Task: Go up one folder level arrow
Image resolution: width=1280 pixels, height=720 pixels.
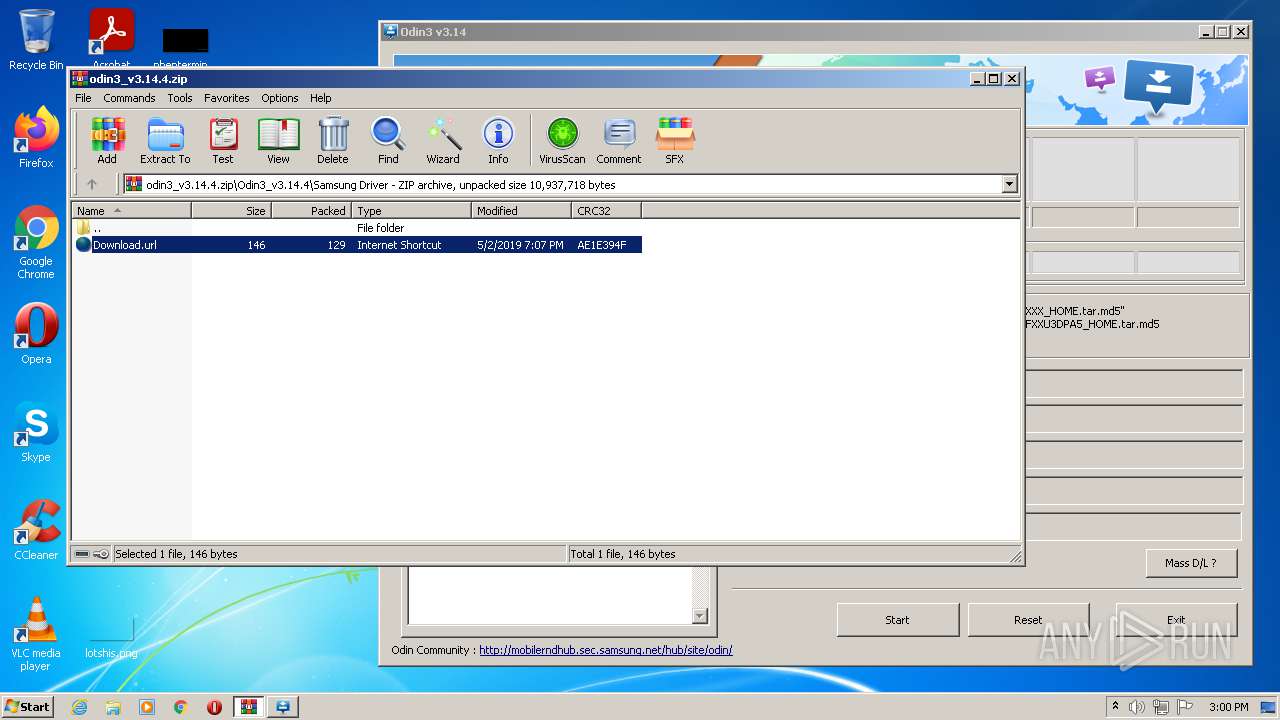Action: coord(92,184)
